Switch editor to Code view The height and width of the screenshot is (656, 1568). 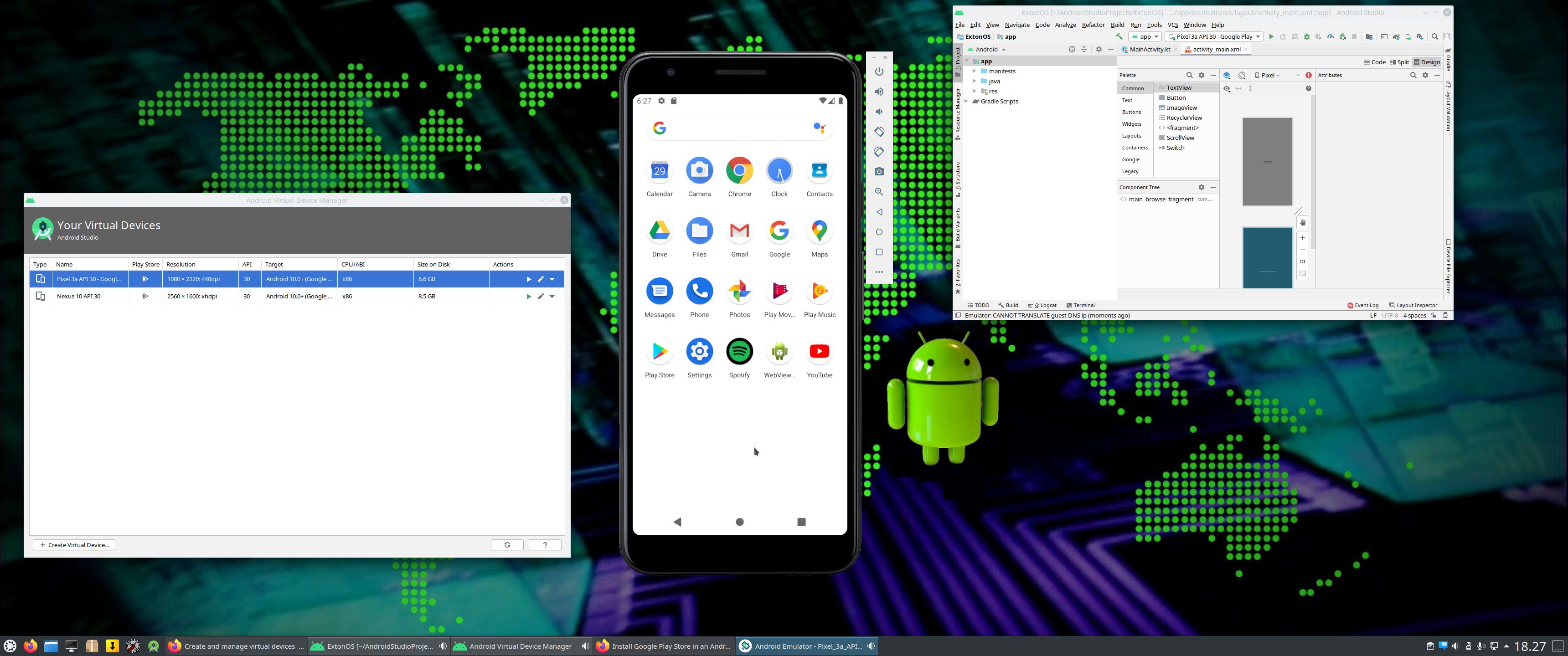(x=1374, y=62)
